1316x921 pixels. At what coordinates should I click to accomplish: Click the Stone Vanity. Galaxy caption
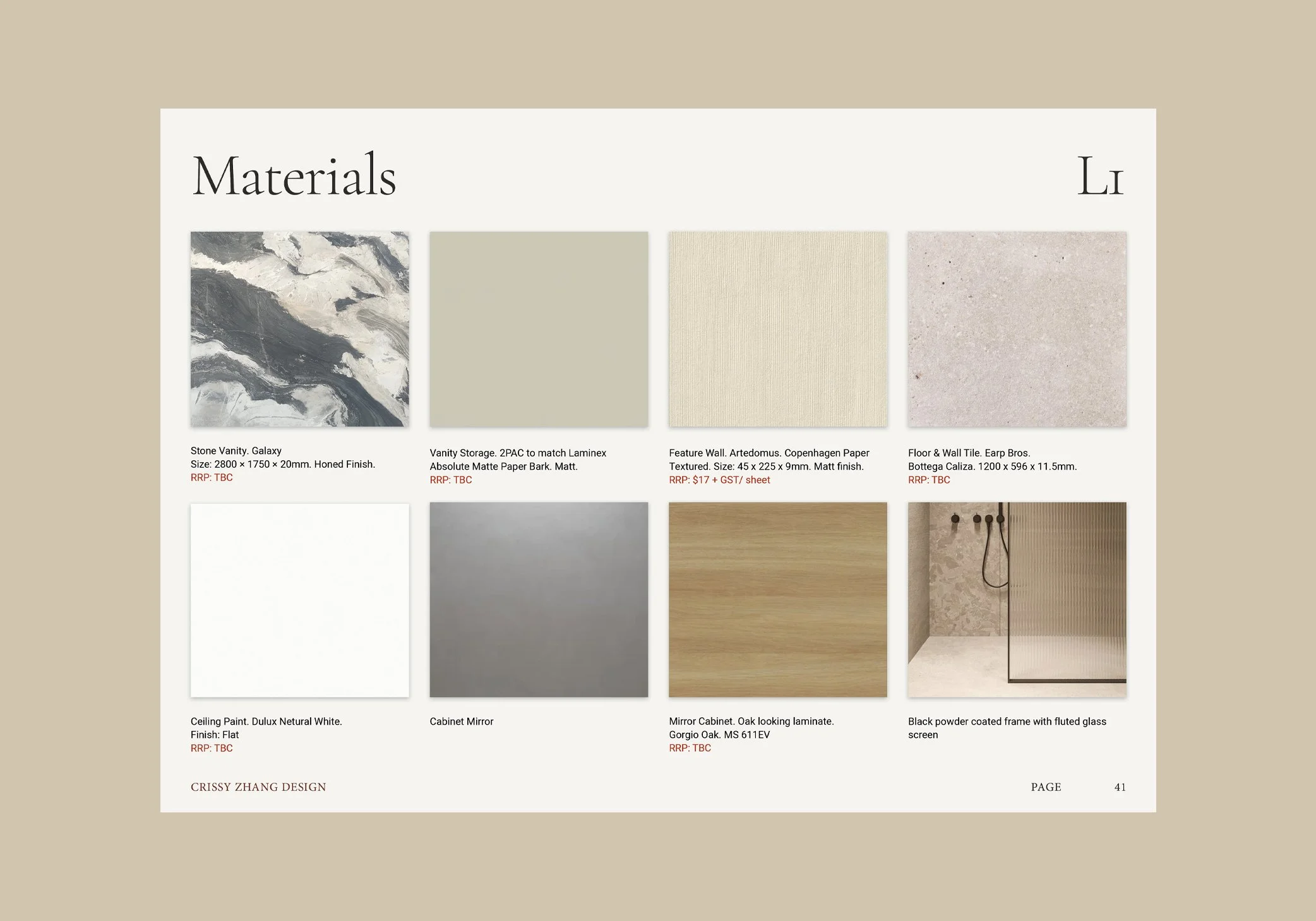coord(236,451)
